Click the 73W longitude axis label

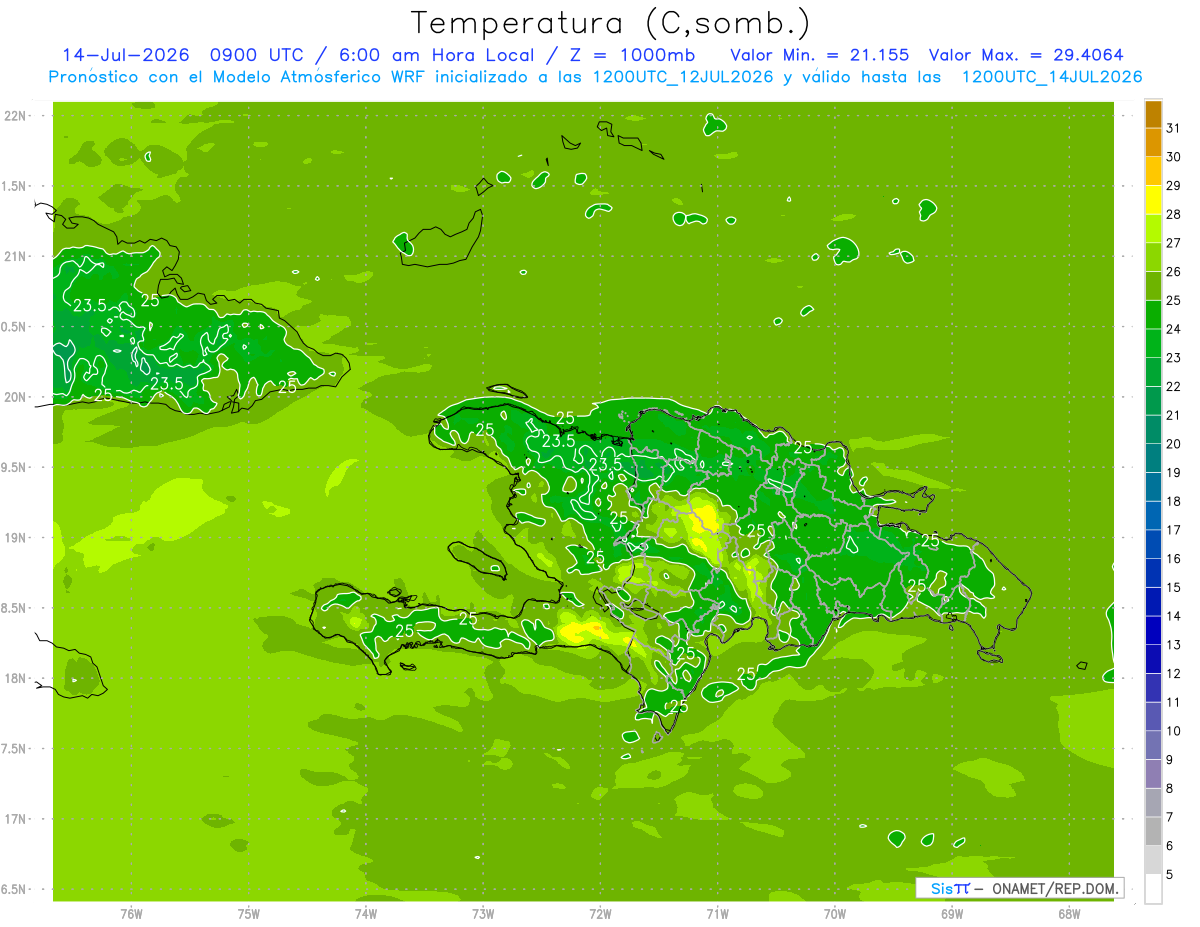[483, 914]
